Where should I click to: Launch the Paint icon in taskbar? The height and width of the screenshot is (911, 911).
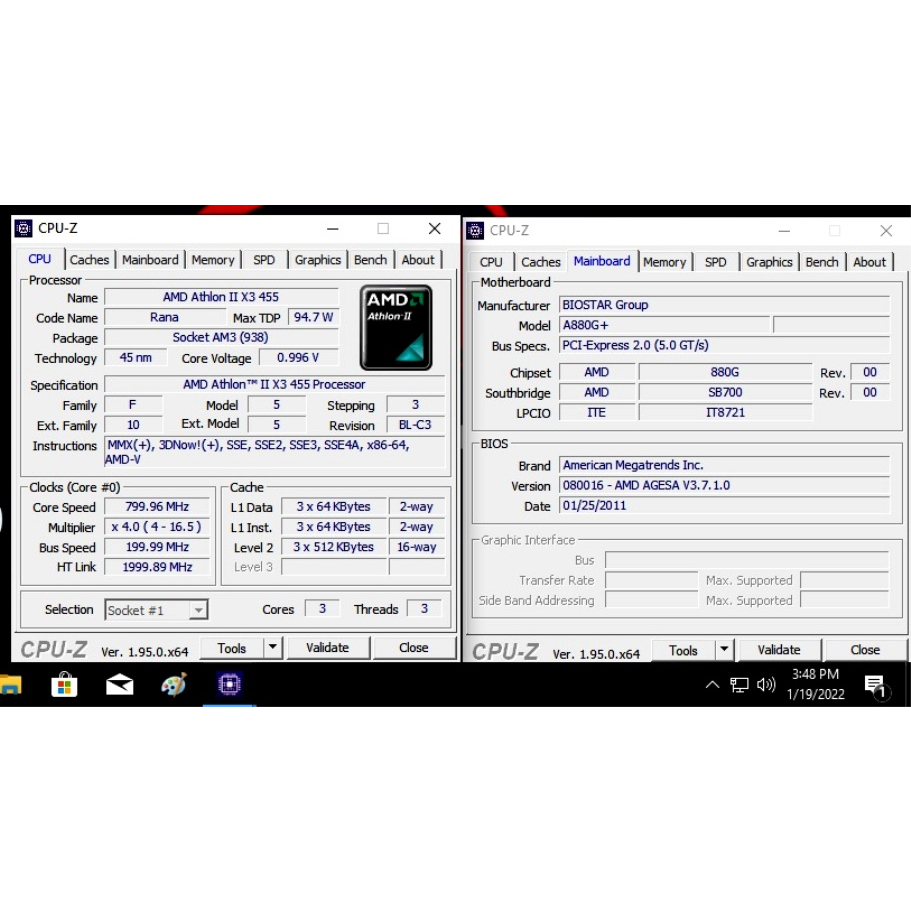point(174,685)
